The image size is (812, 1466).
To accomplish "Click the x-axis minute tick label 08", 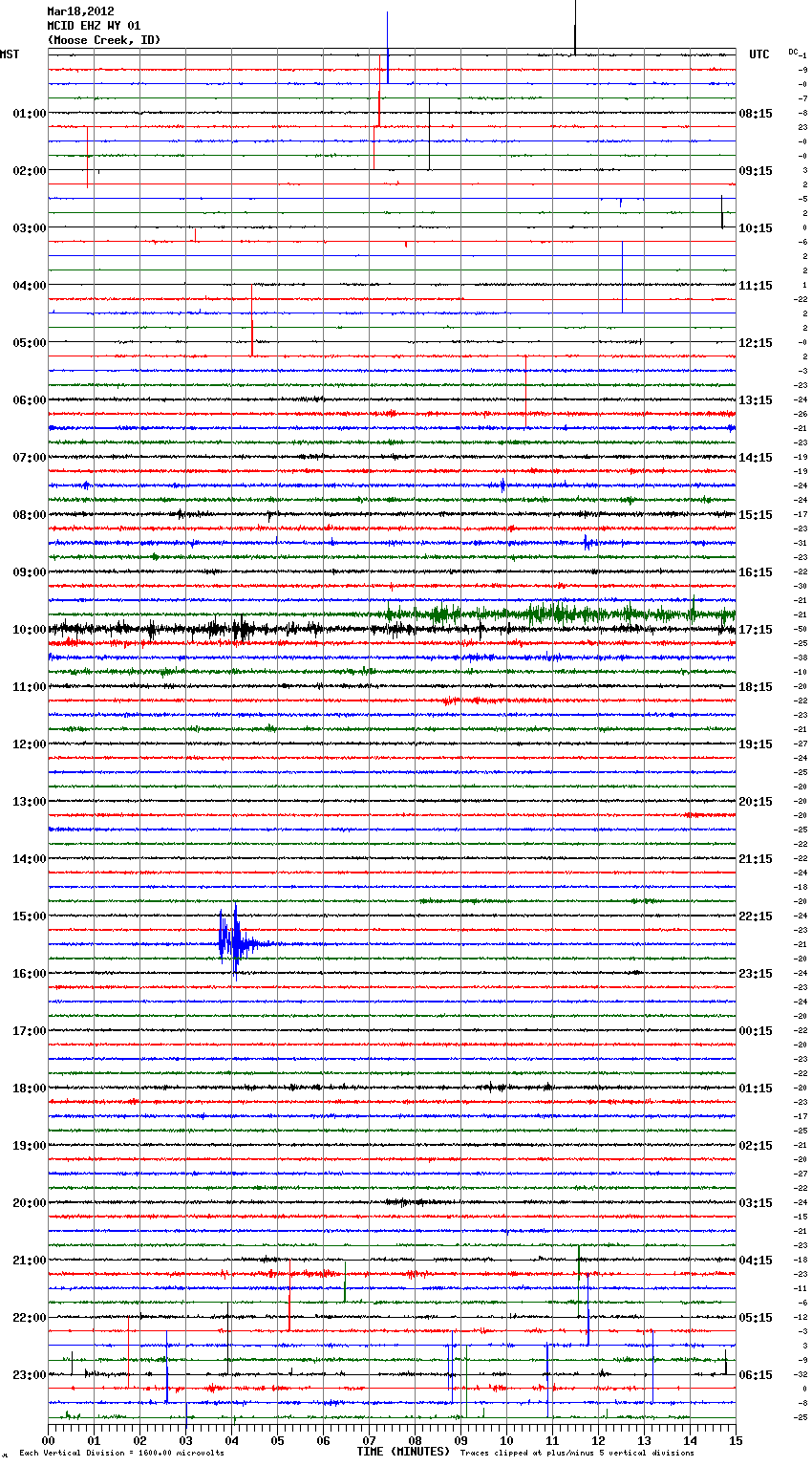I will tap(415, 1440).
